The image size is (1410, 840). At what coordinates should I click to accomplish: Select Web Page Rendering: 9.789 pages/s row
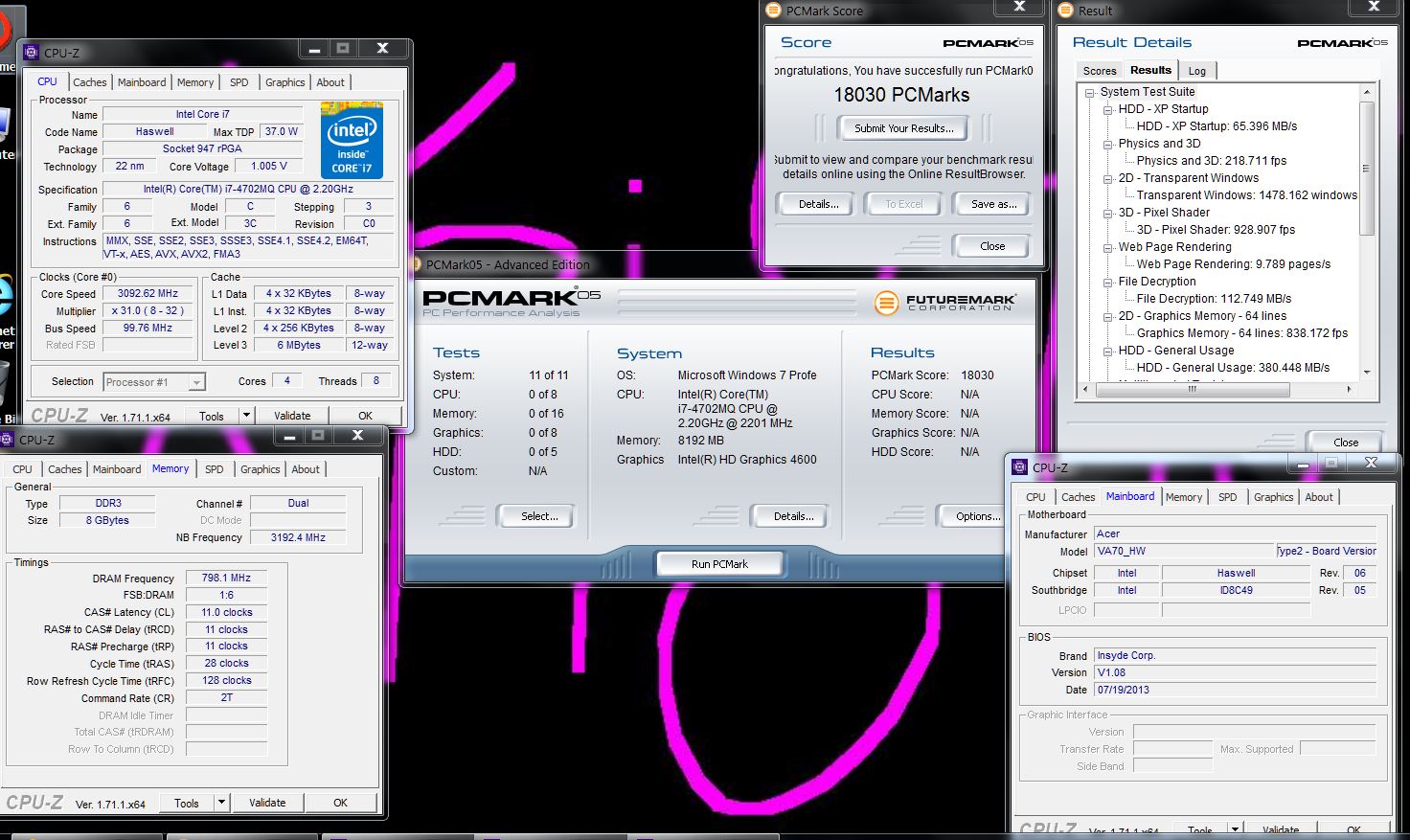pyautogui.click(x=1233, y=264)
